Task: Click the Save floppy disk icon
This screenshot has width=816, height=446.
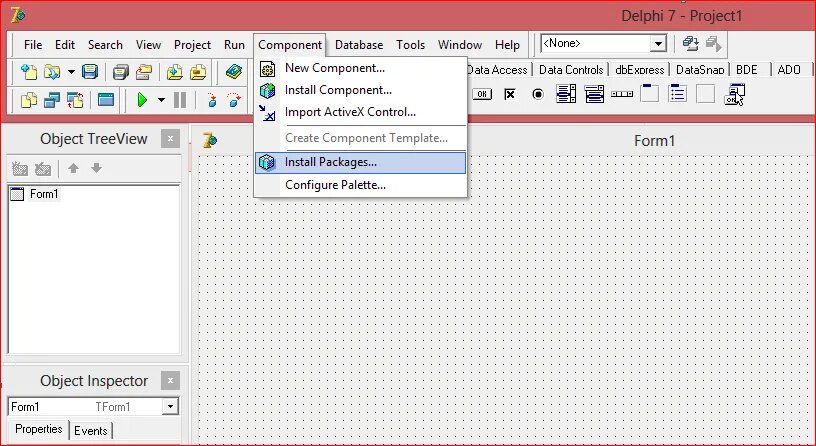Action: click(x=90, y=71)
